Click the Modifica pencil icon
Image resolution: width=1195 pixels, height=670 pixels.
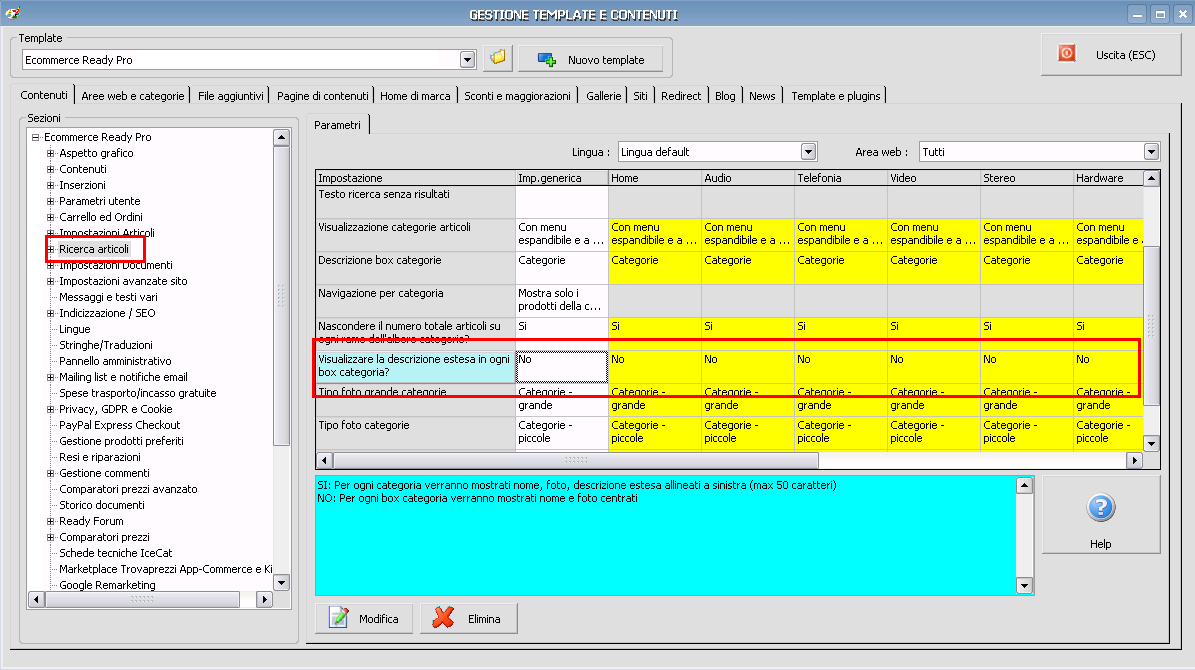tap(341, 619)
